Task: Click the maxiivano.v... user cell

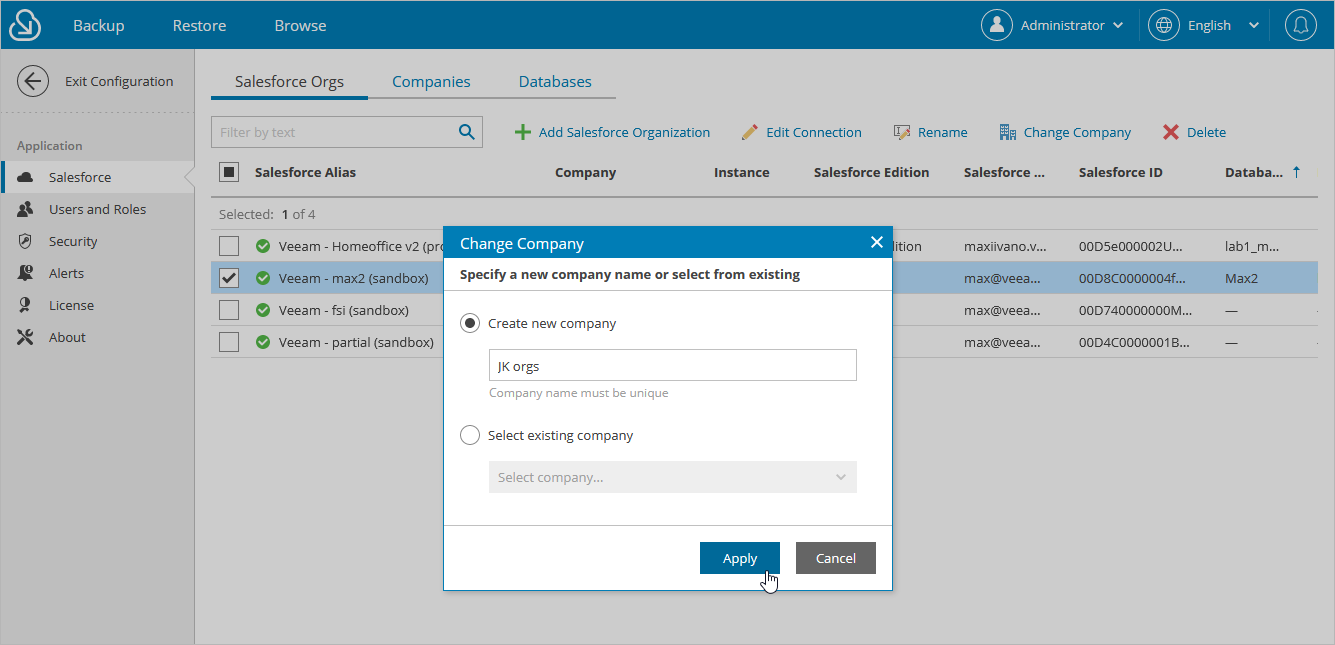Action: pos(1005,246)
